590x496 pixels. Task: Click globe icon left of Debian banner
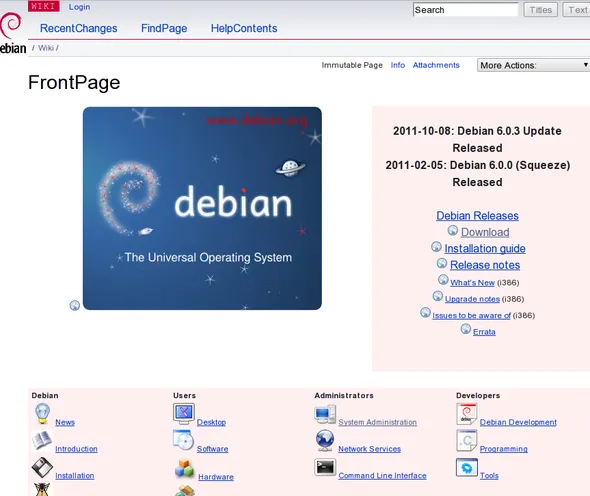pyautogui.click(x=75, y=305)
